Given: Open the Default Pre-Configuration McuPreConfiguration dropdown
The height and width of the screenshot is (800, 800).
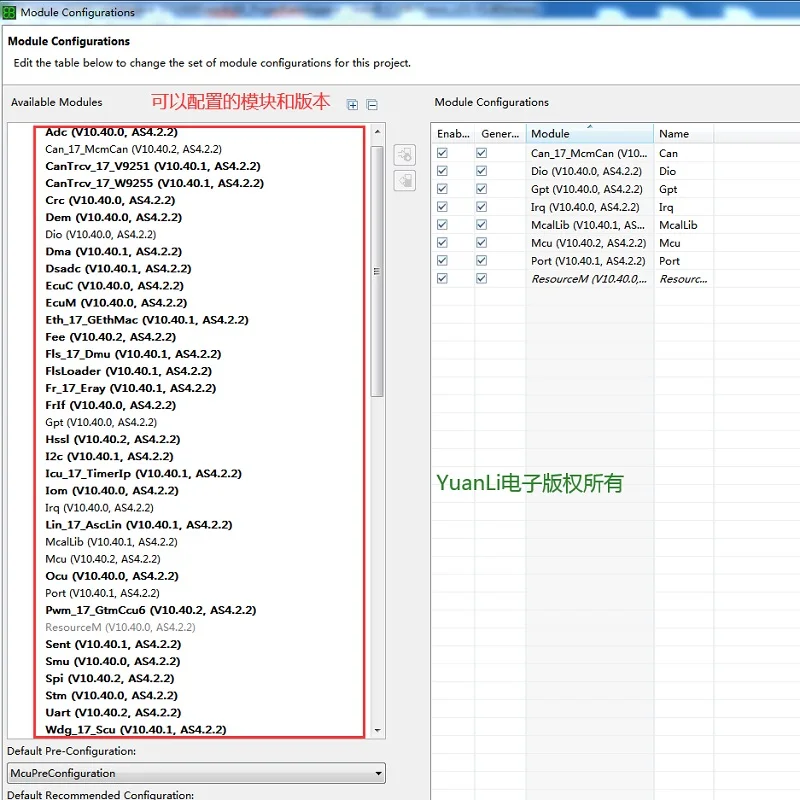Looking at the screenshot, I should (x=196, y=773).
